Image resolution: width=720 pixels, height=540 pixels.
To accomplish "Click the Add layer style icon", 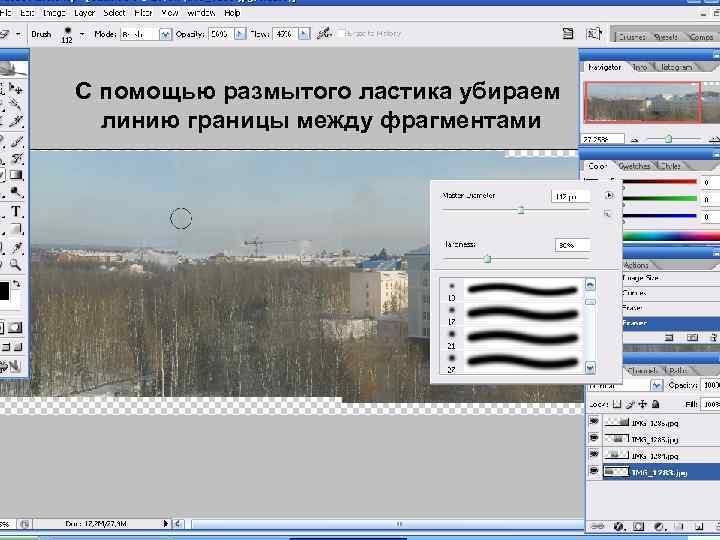I will pyautogui.click(x=619, y=526).
